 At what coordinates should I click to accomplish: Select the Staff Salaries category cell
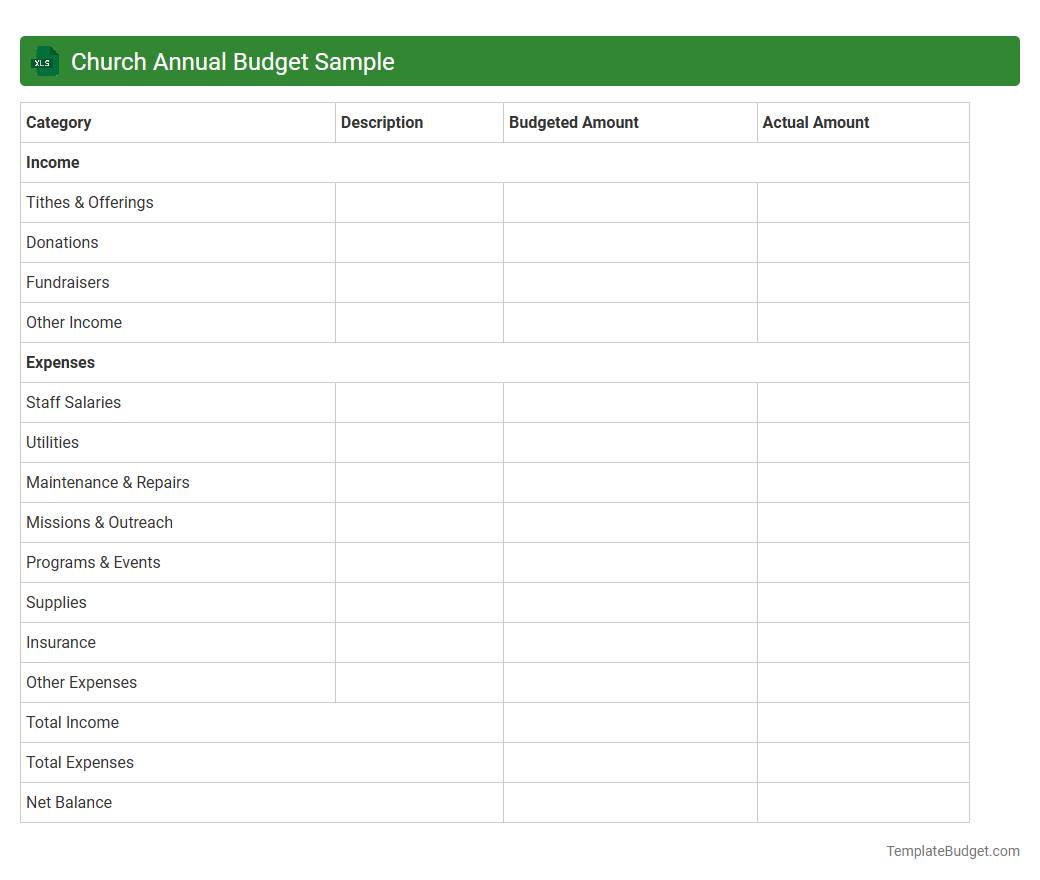coord(73,402)
